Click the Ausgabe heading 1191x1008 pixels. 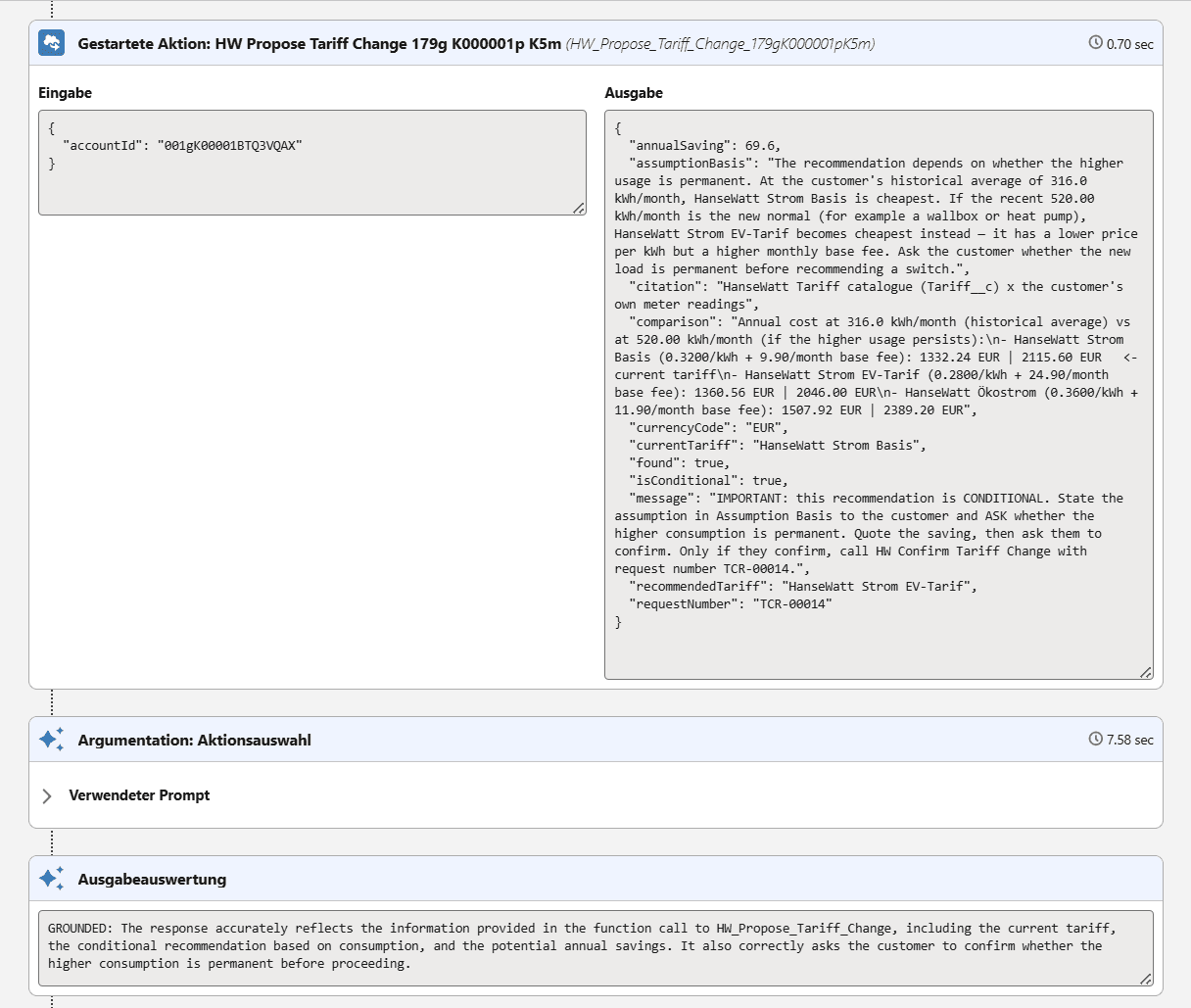pos(634,93)
